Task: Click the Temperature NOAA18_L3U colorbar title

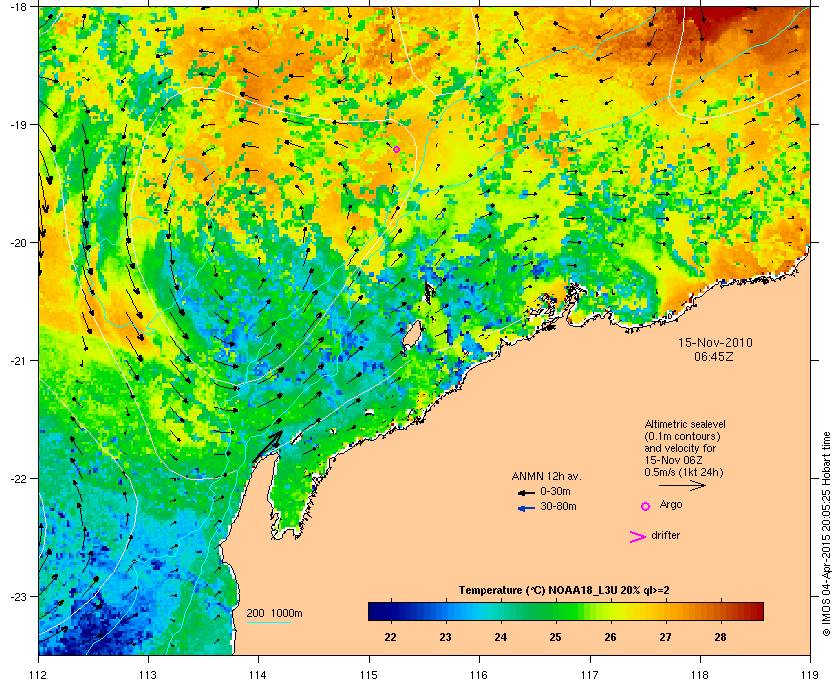Action: (x=564, y=590)
